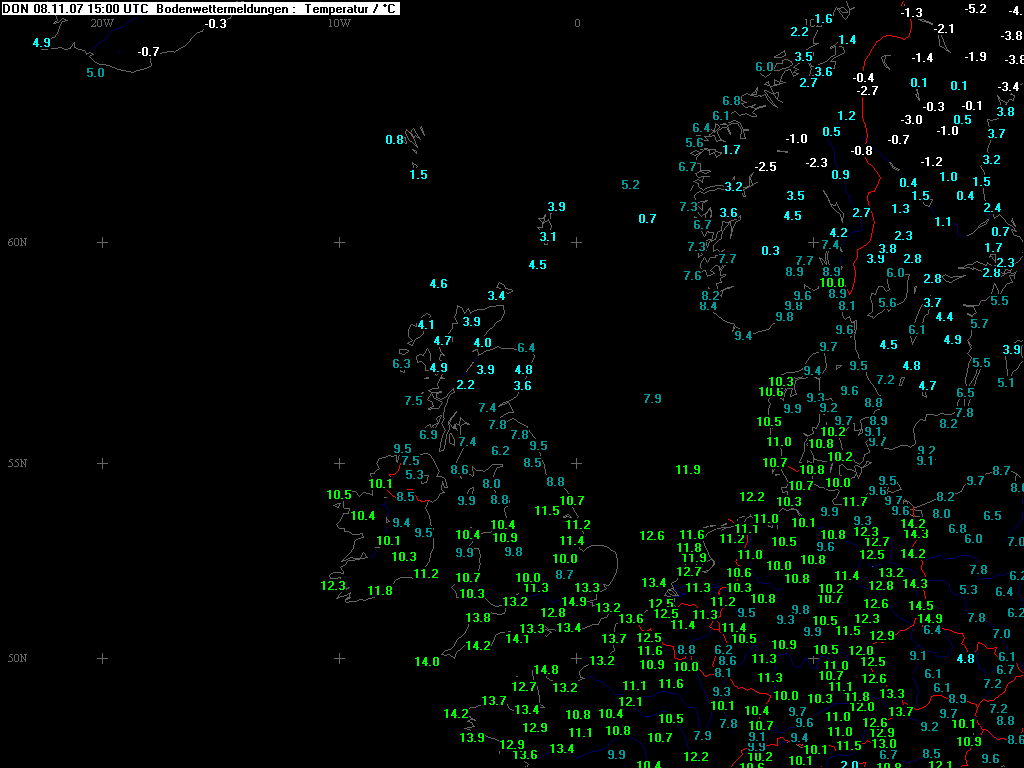Click the 10W longitude label
Image resolution: width=1024 pixels, height=768 pixels.
pos(339,23)
